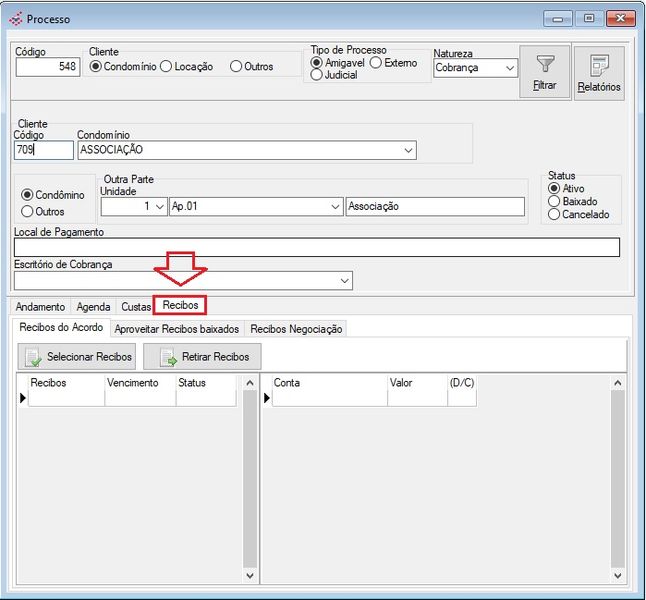Image resolution: width=646 pixels, height=600 pixels.
Task: Select the Locação client radio button
Action: point(167,67)
